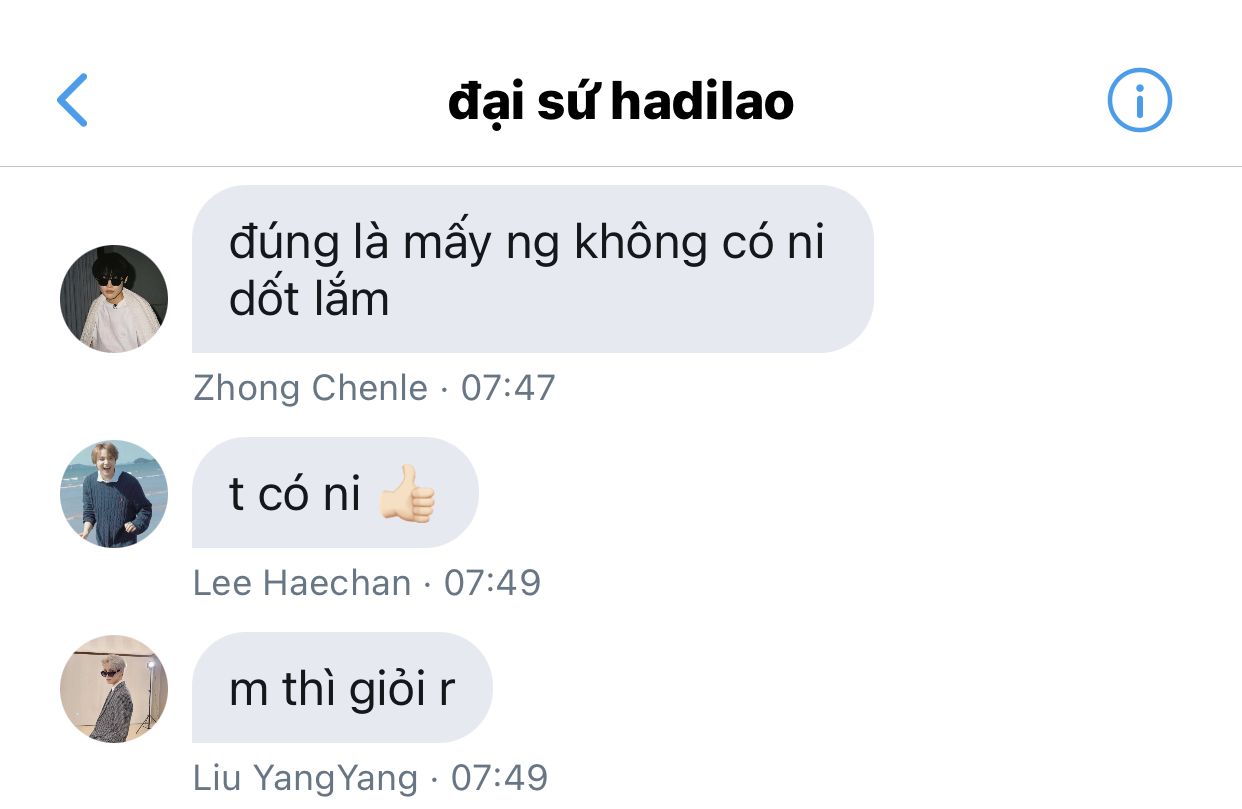Open Lee Haechan's profile avatar
Screen dimensions: 1242x809
click(x=114, y=494)
